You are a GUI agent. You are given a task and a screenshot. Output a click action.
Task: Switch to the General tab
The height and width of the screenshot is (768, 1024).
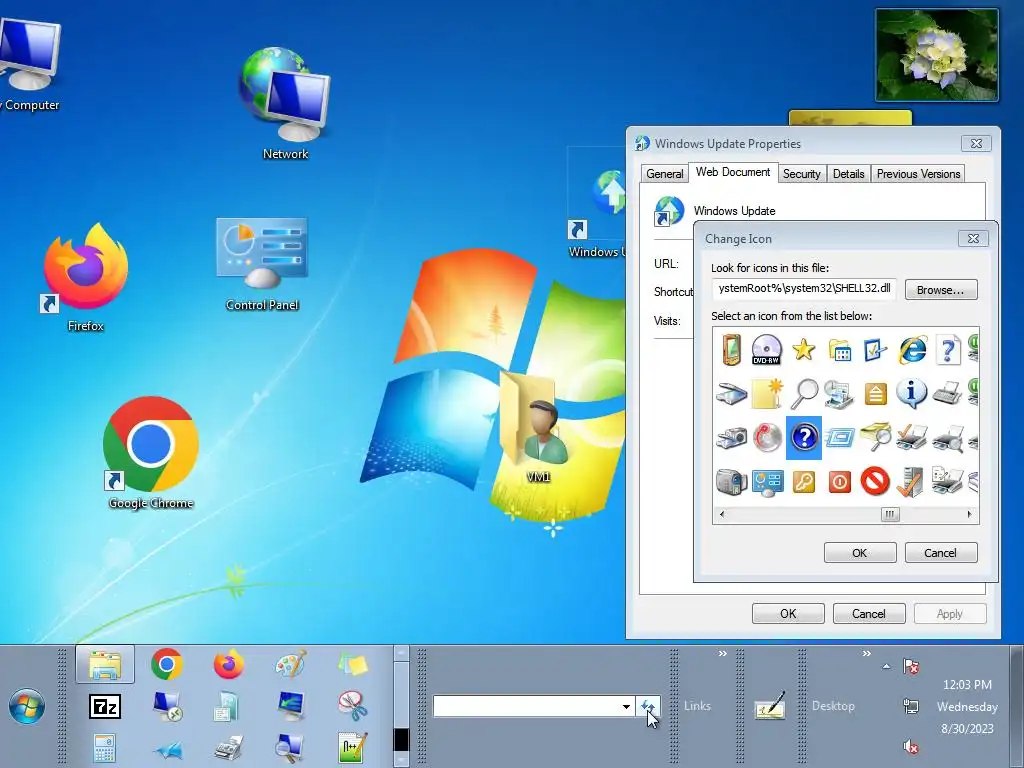665,174
